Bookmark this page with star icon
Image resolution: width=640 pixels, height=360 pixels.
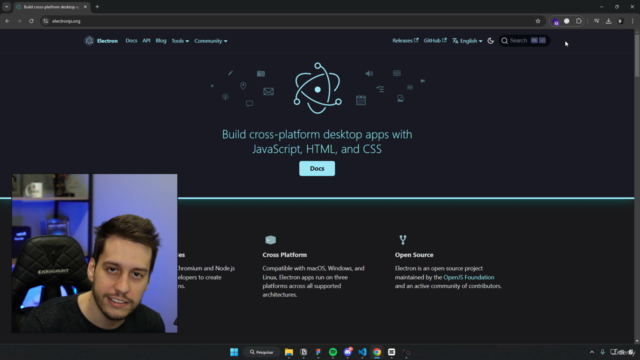[538, 21]
